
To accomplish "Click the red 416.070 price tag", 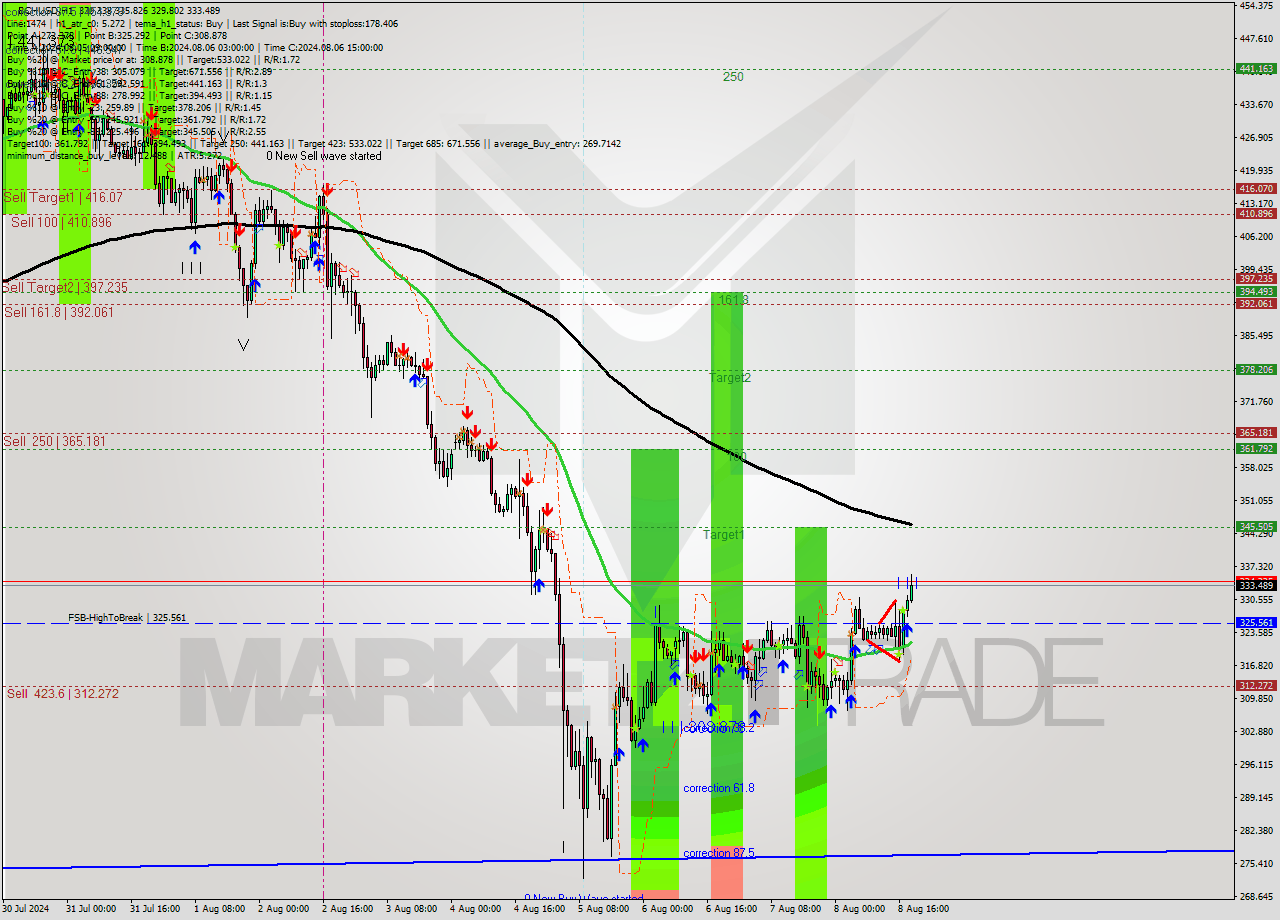I will 1256,188.
